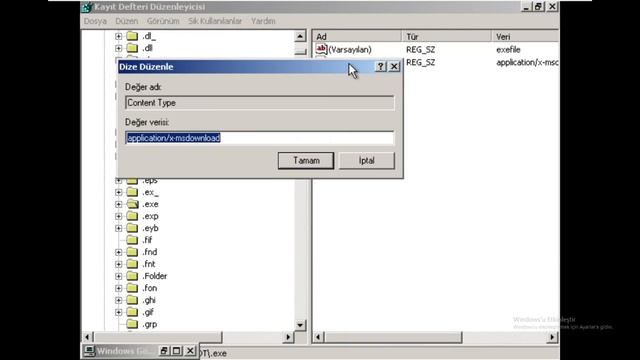Select the .eyb folder icon
Screen dimensions: 640x360
132,228
